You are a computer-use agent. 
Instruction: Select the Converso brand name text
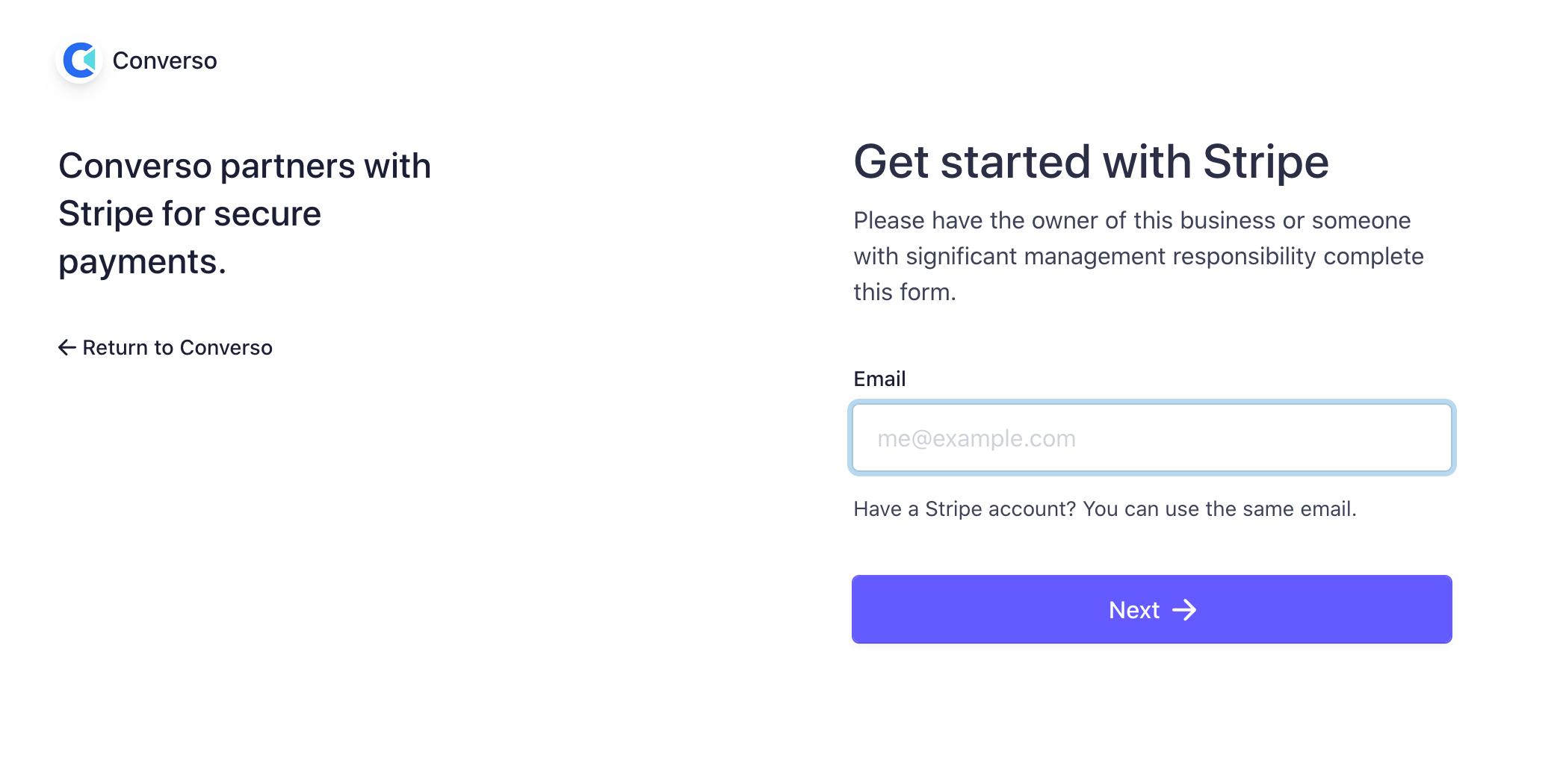(x=165, y=60)
